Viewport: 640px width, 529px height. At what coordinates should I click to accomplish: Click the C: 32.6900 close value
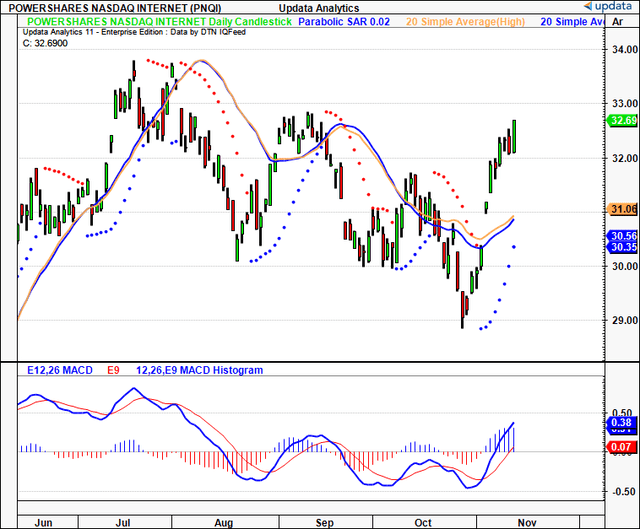45,43
